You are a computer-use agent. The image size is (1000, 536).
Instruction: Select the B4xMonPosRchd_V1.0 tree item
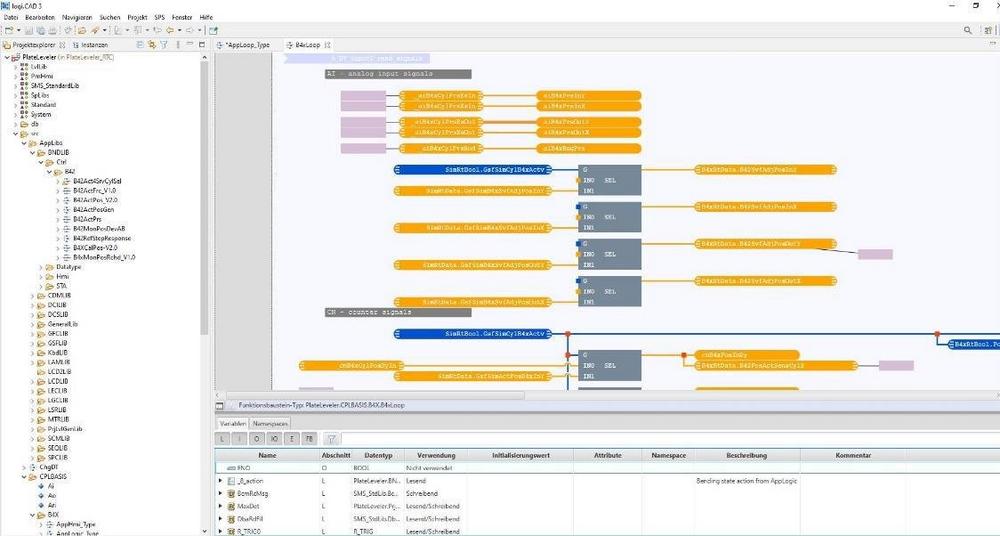click(104, 257)
